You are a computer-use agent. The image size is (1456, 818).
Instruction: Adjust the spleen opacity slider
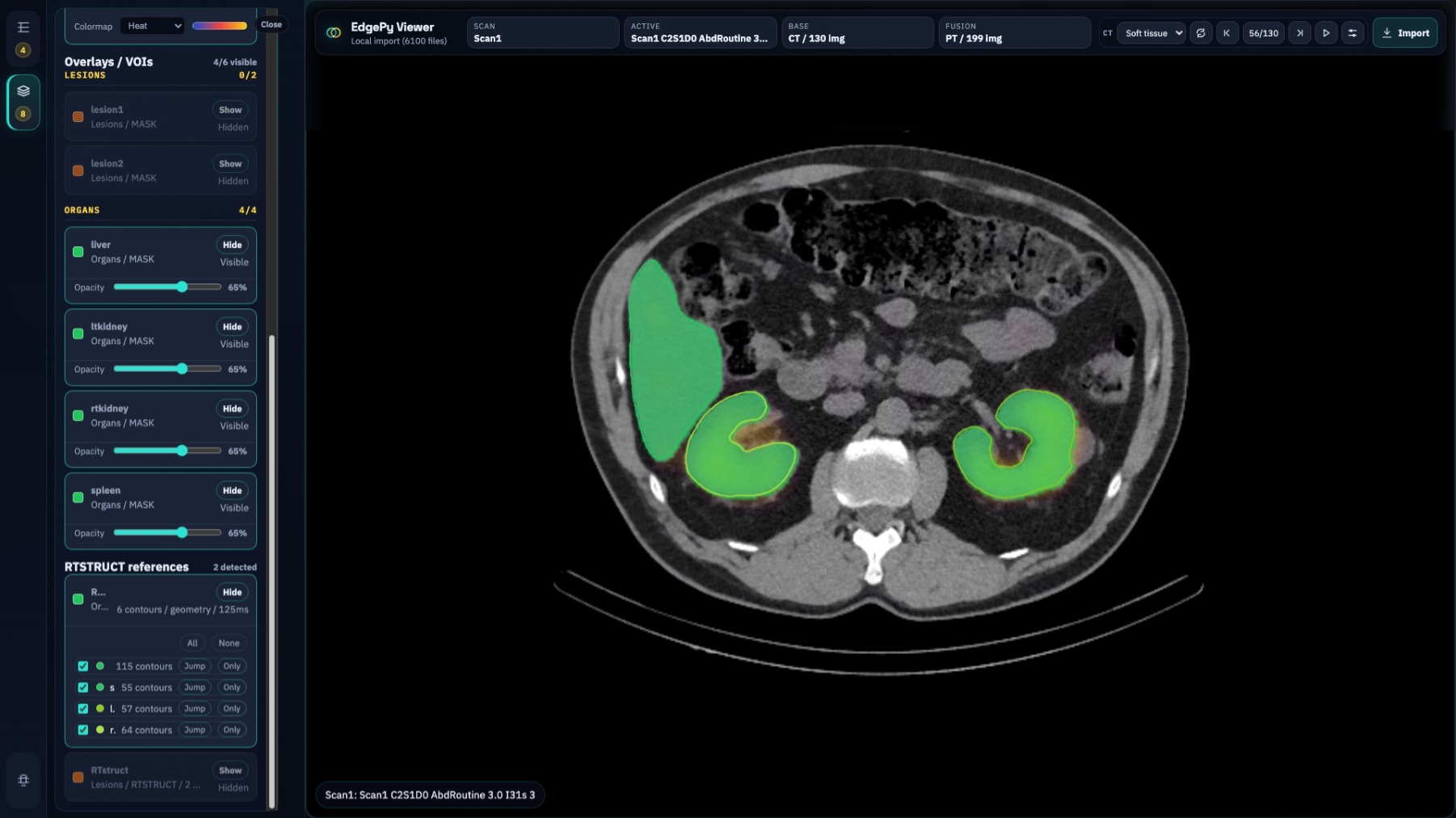coord(167,533)
